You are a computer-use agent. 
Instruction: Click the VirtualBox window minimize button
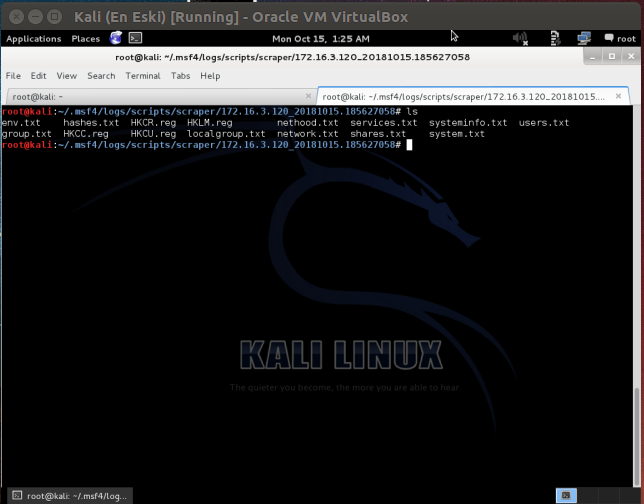[35, 17]
